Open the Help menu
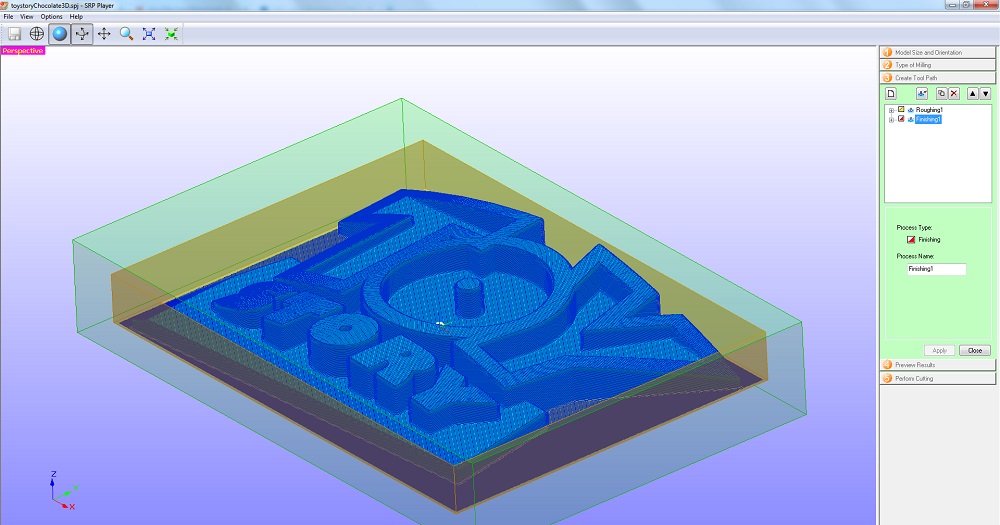Viewport: 1000px width, 525px height. coord(76,17)
